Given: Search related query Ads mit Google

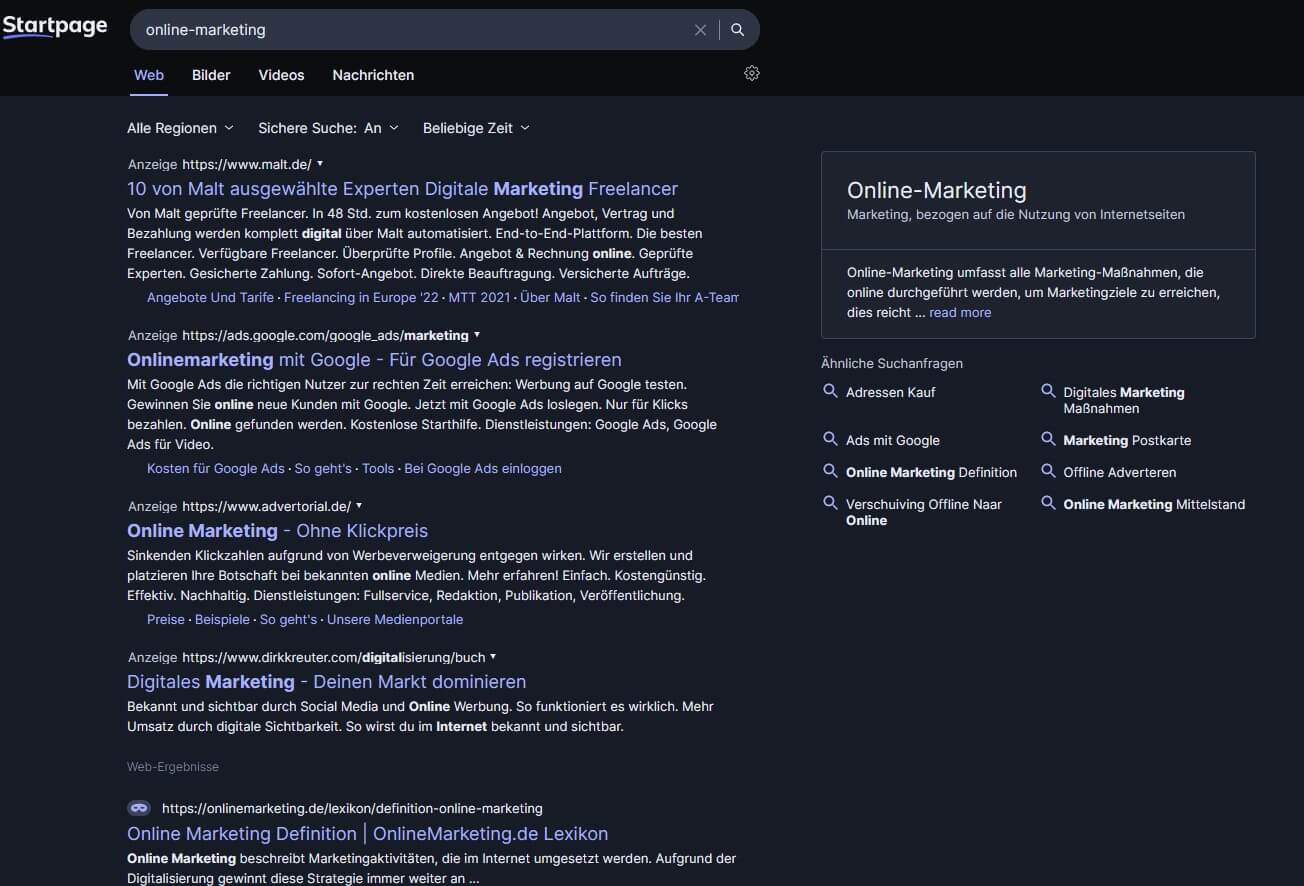Looking at the screenshot, I should 893,440.
